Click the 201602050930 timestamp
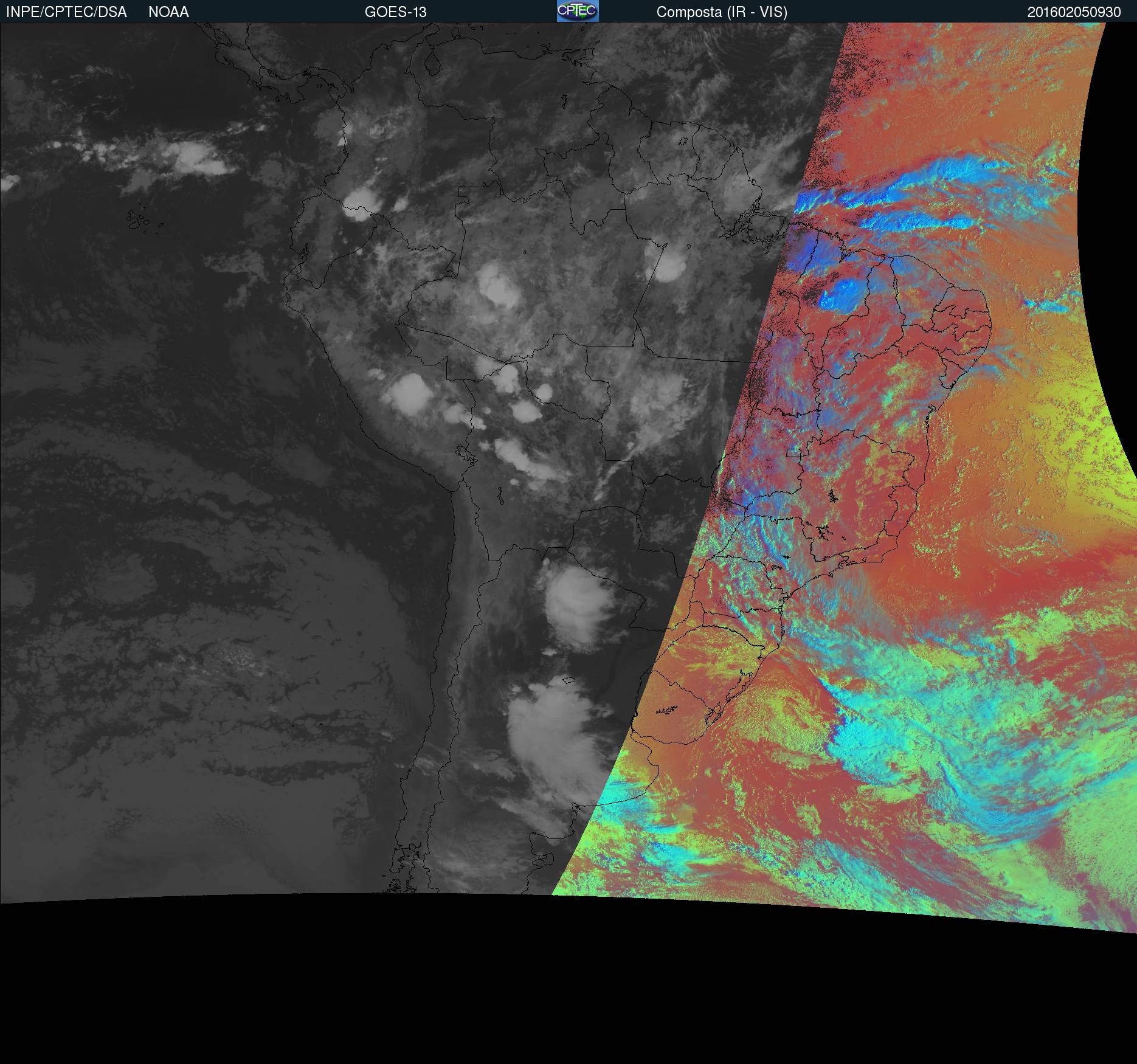The image size is (1137, 1064). click(1074, 12)
